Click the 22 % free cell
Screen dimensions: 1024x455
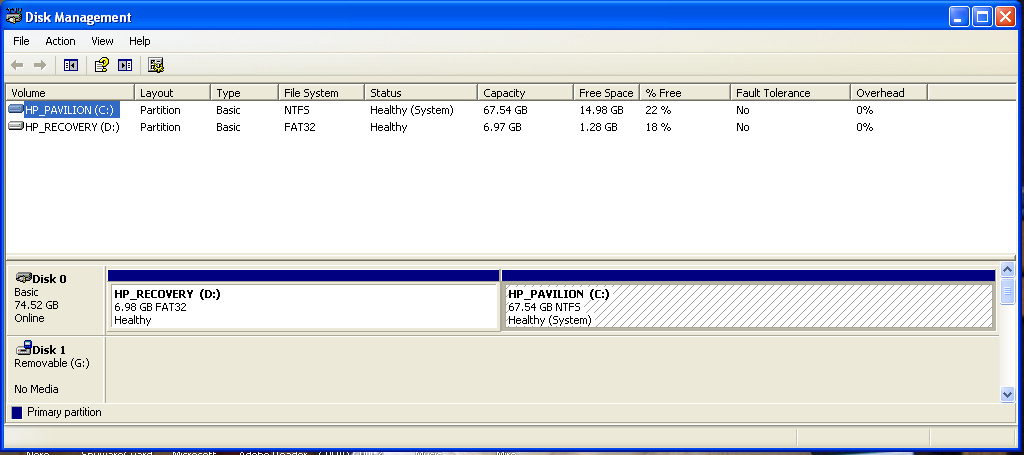pos(658,110)
